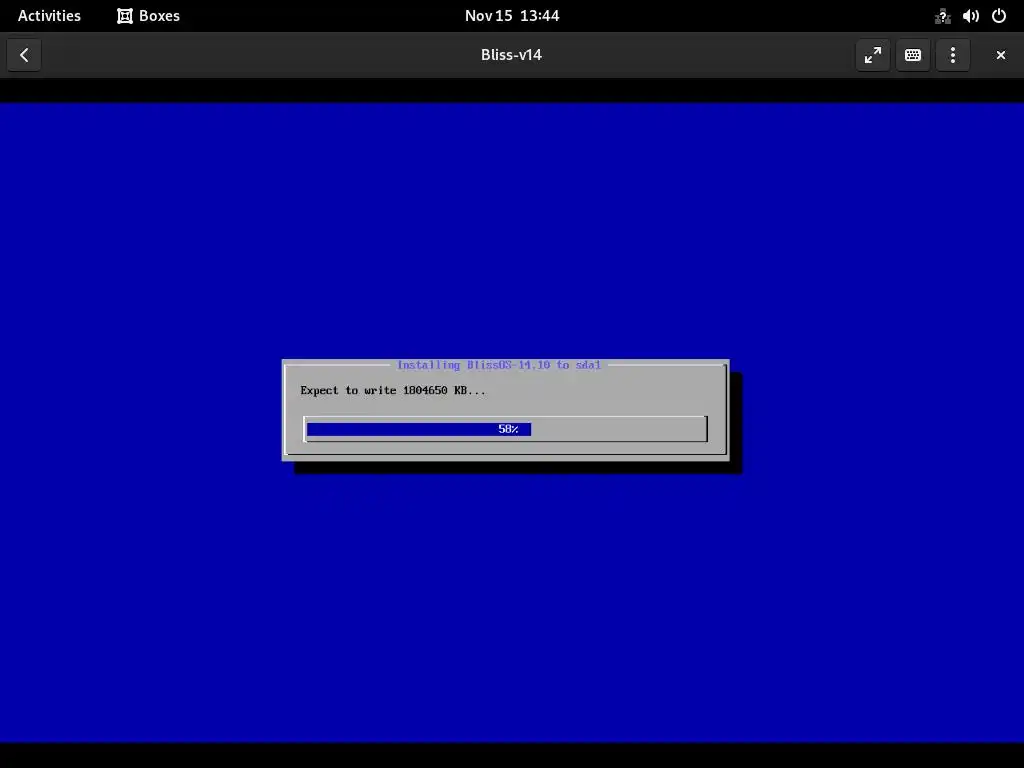Go back using the back arrow button

(24, 55)
